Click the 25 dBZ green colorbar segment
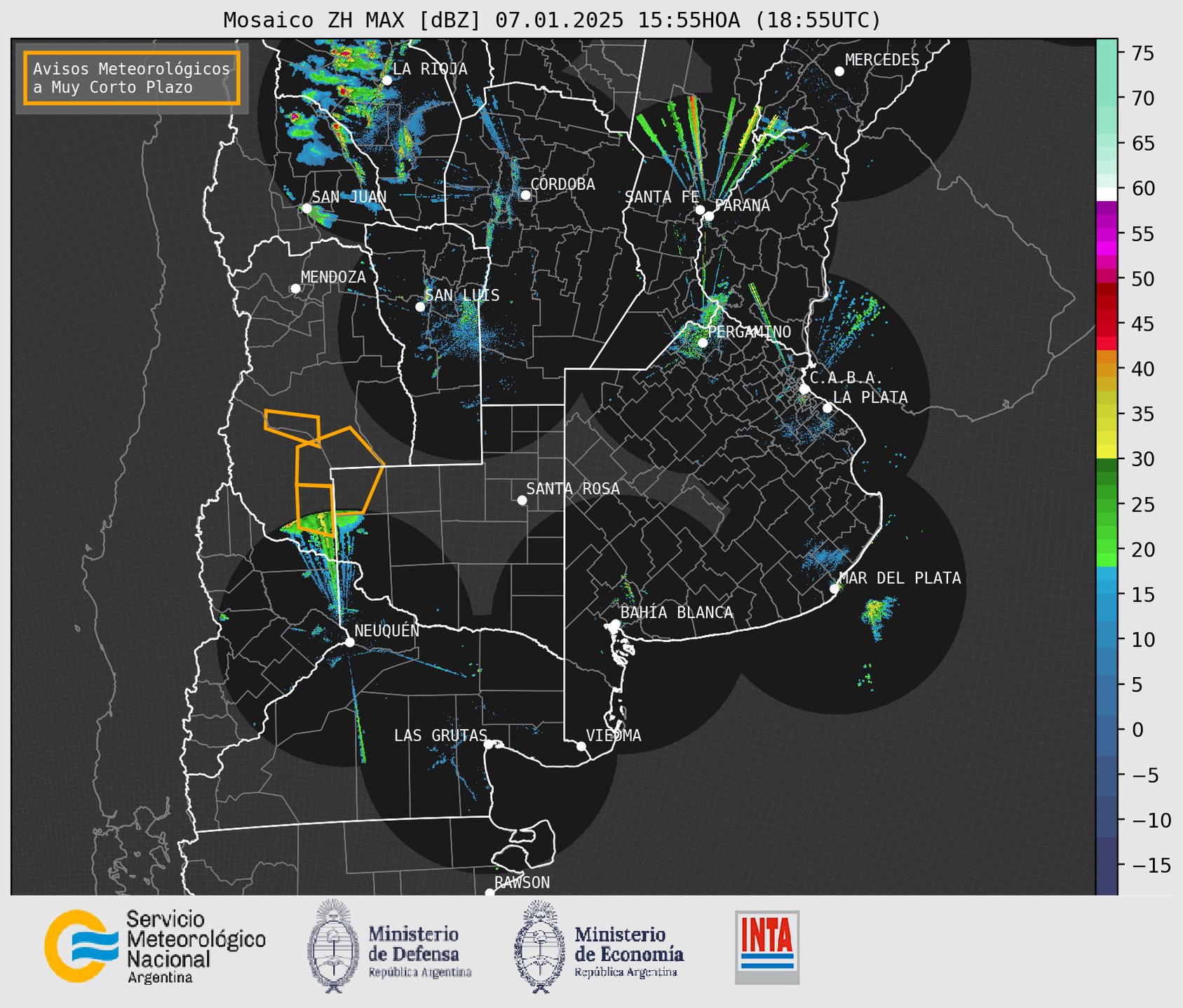This screenshot has width=1183, height=1008. click(1107, 505)
